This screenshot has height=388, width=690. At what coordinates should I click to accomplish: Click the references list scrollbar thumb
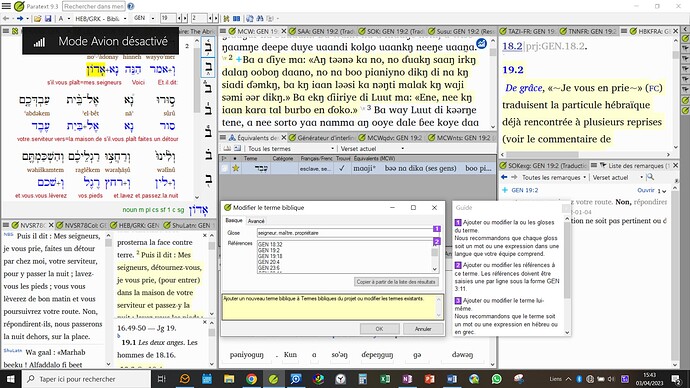435,253
